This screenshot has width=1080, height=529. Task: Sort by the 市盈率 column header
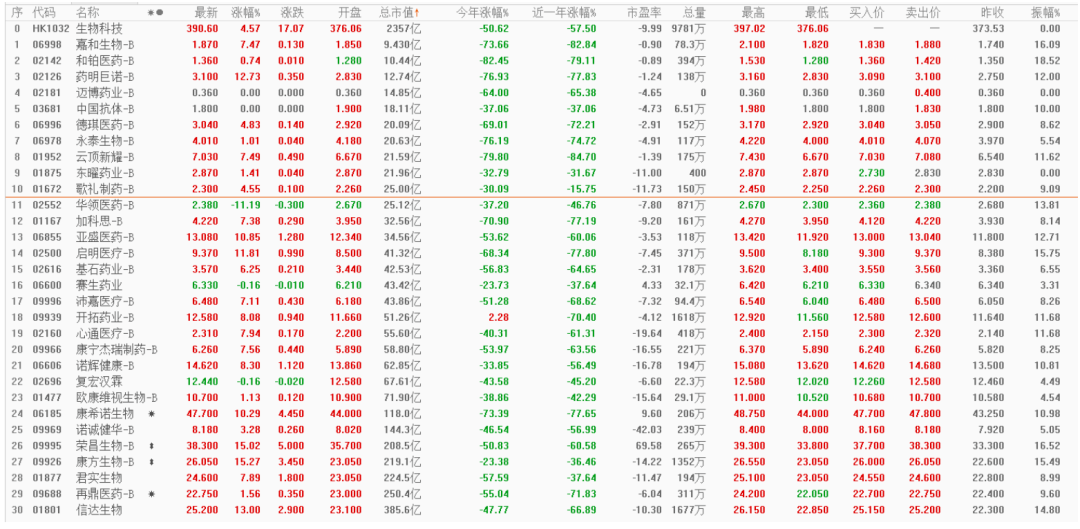tap(645, 12)
